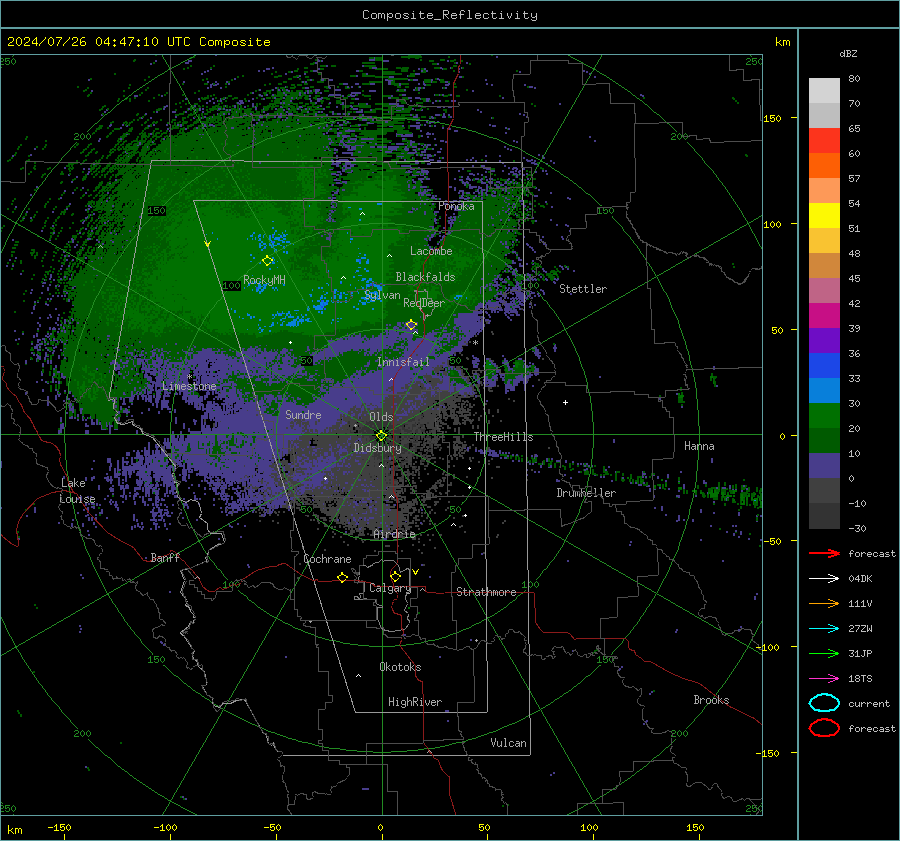This screenshot has height=841, width=900.
Task: Click the RockyMH label
Action: [x=264, y=280]
